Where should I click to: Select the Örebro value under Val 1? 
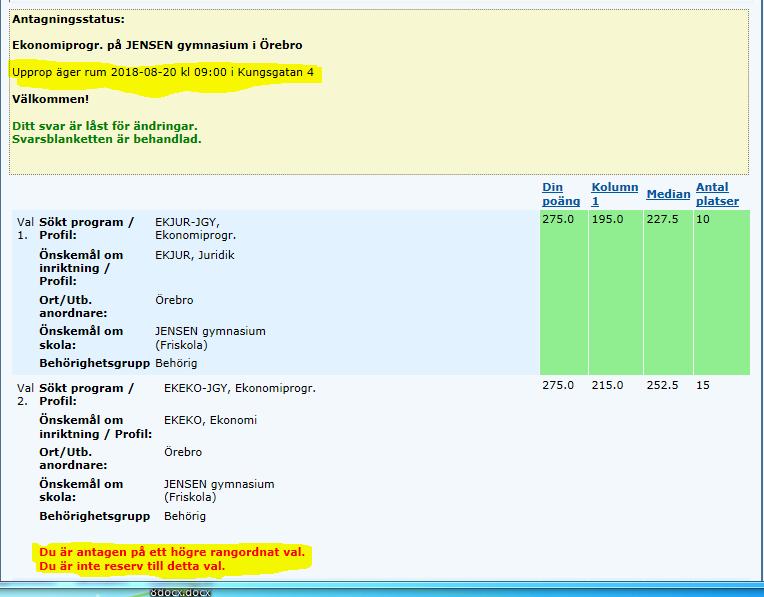point(174,300)
